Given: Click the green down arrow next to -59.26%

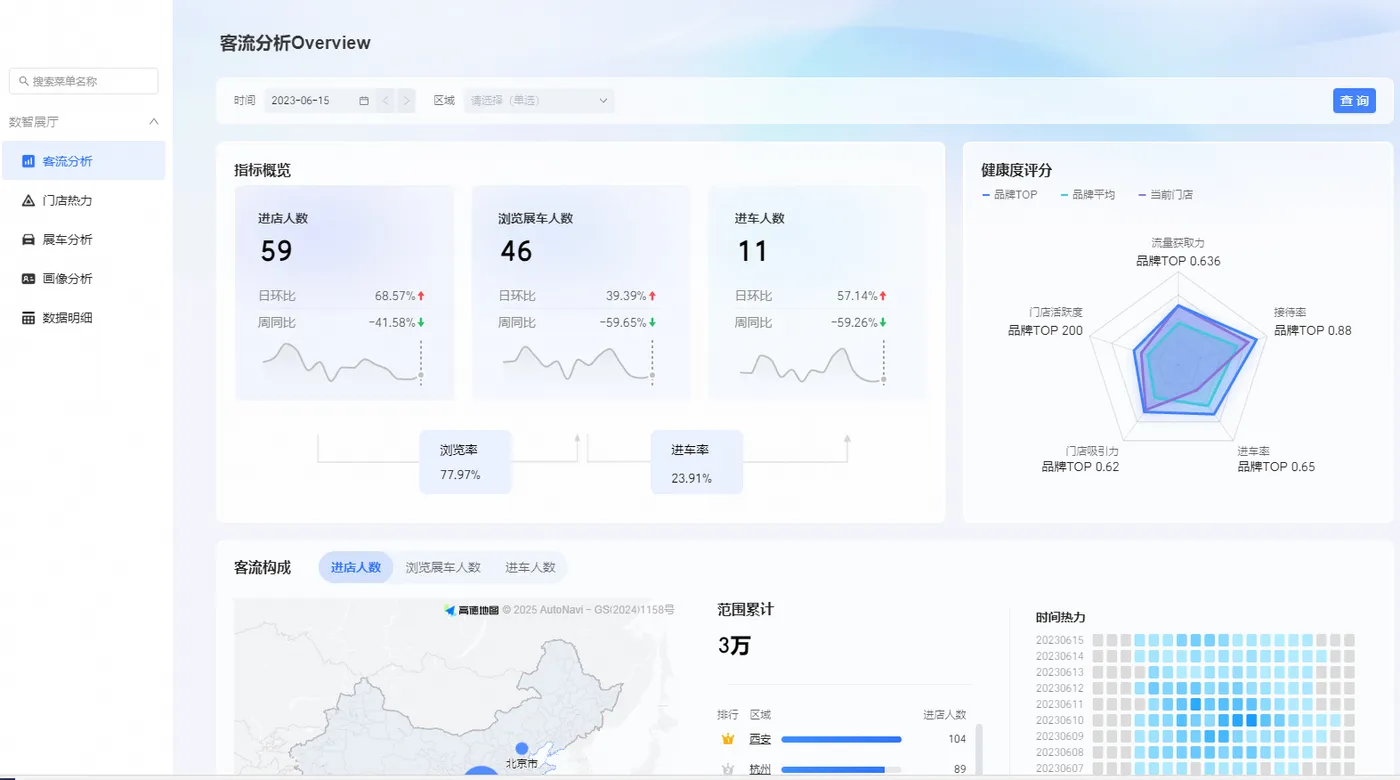Looking at the screenshot, I should pos(883,323).
